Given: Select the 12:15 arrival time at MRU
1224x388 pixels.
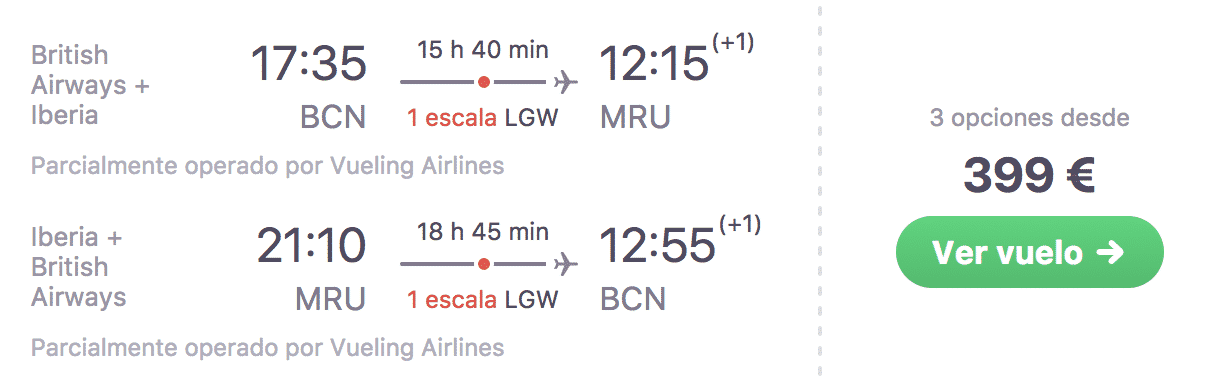Looking at the screenshot, I should click(654, 64).
